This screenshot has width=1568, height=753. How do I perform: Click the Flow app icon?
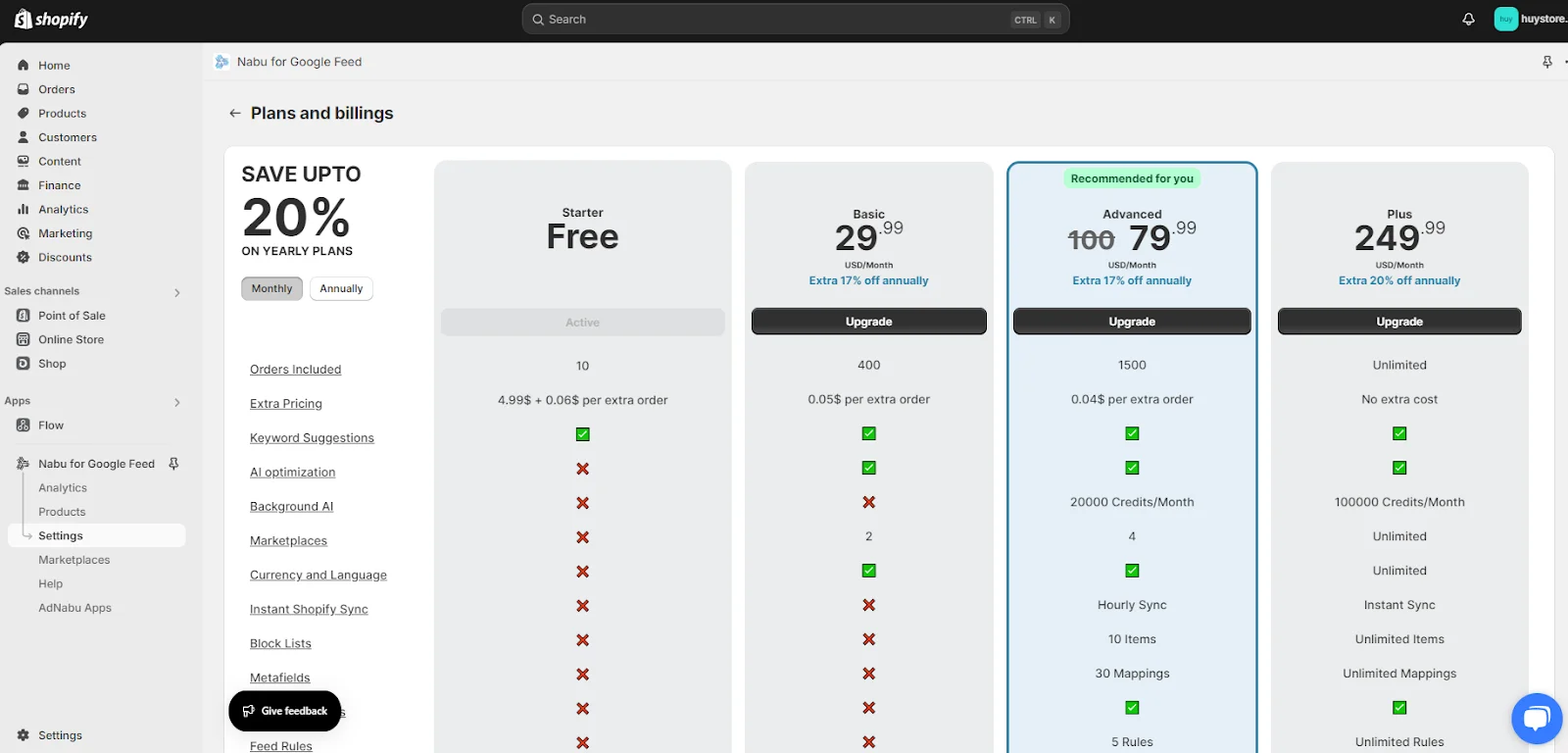(x=24, y=426)
